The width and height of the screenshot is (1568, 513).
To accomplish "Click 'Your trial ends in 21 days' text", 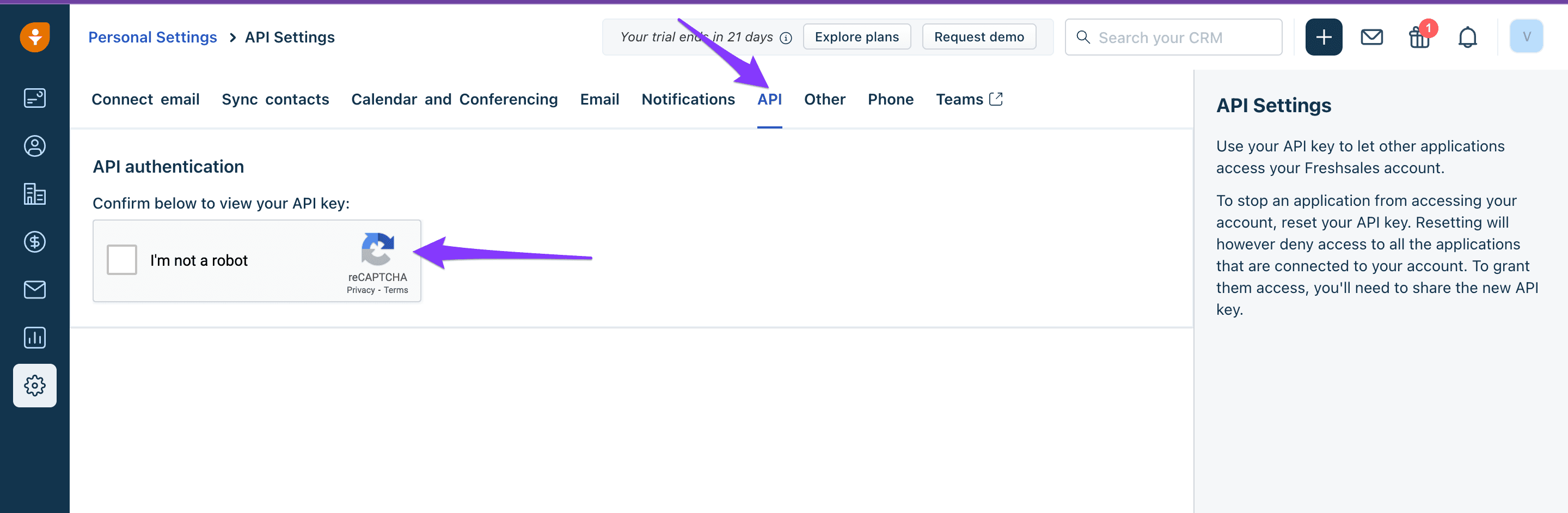I will click(x=696, y=37).
